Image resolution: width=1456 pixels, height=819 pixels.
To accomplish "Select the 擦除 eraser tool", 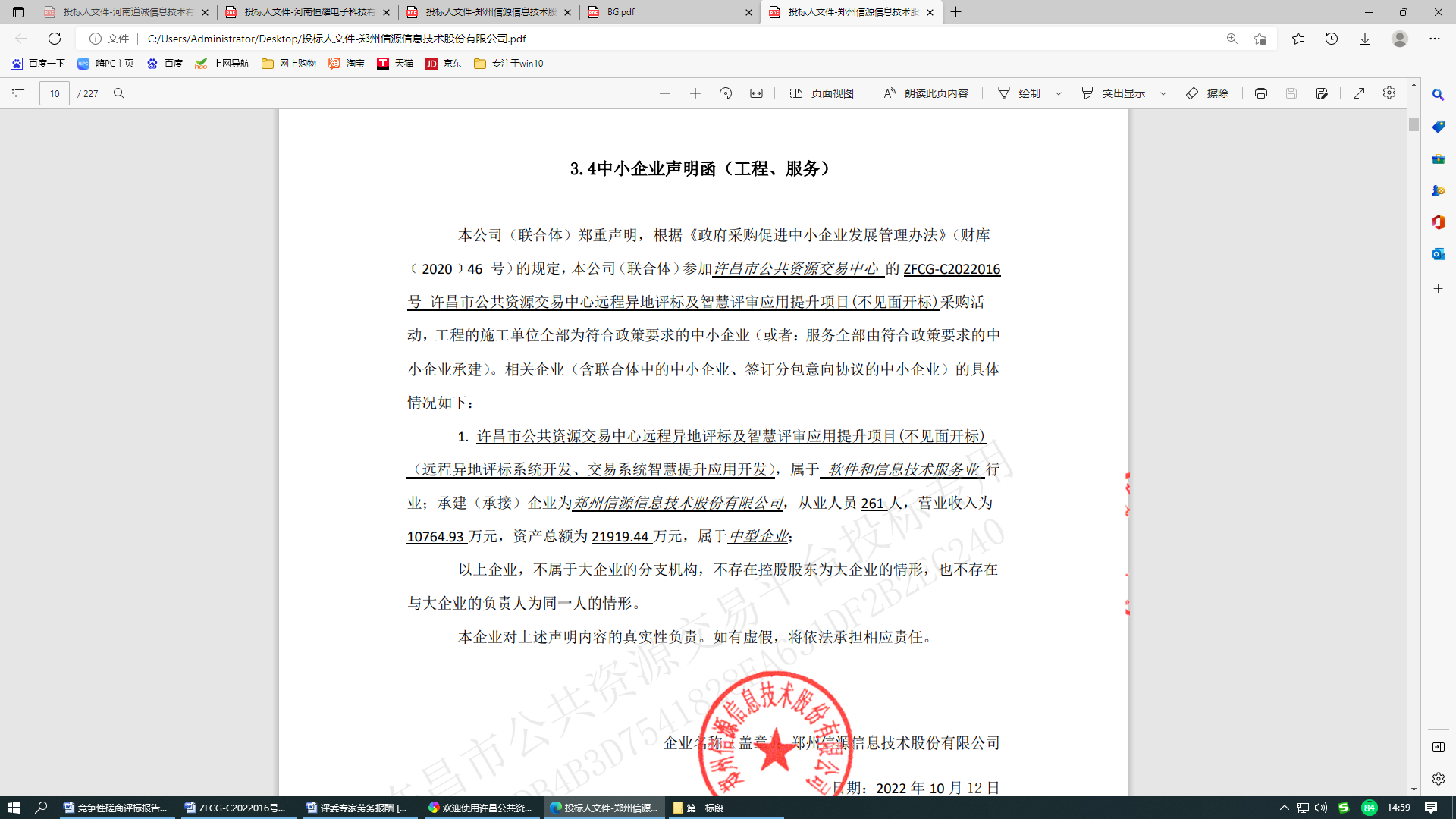I will (1207, 93).
